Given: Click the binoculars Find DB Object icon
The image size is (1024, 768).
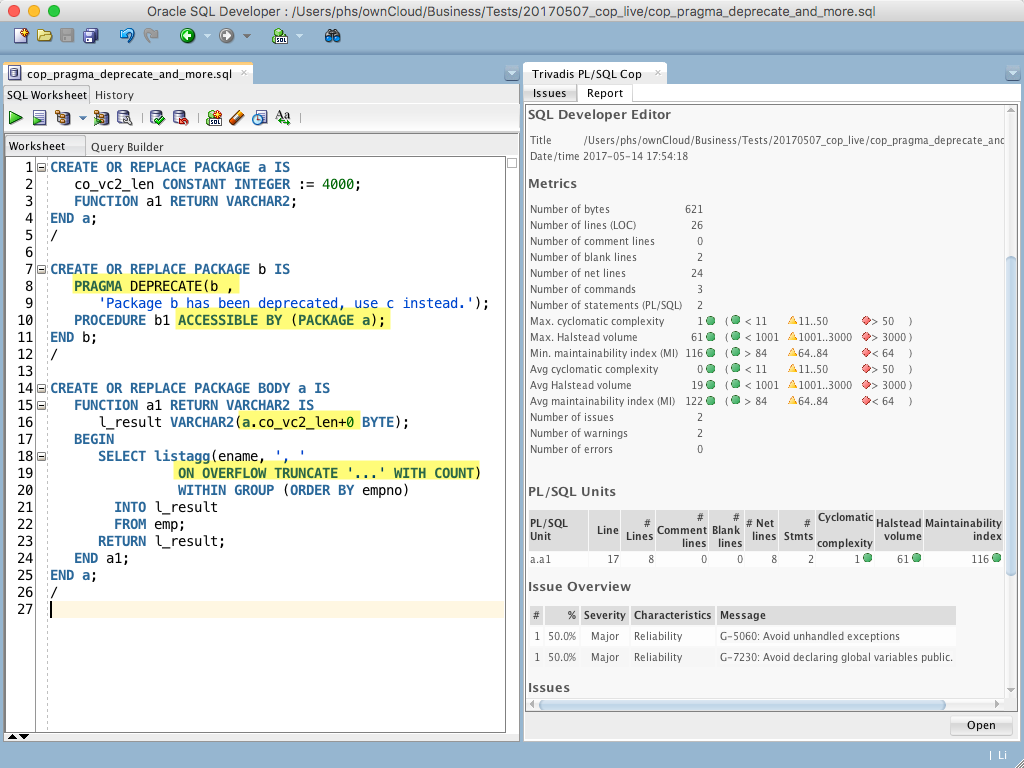Looking at the screenshot, I should coord(332,36).
